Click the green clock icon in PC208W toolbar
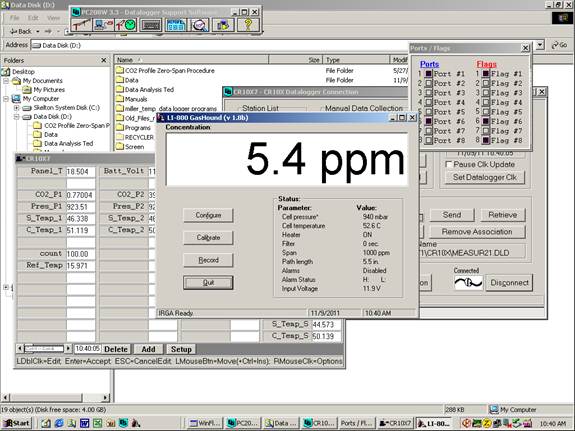The image size is (575, 431). click(x=126, y=25)
